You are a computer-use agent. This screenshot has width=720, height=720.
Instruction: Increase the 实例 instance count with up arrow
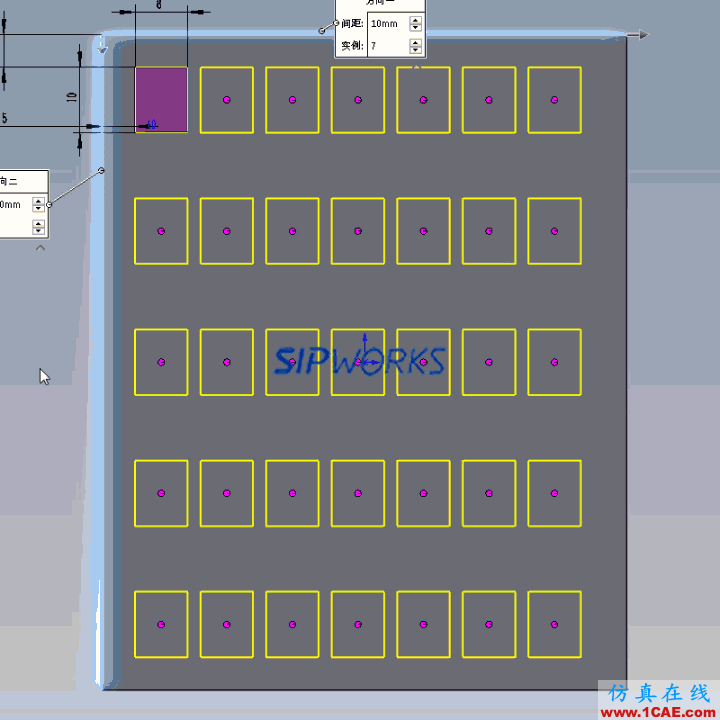pyautogui.click(x=415, y=43)
